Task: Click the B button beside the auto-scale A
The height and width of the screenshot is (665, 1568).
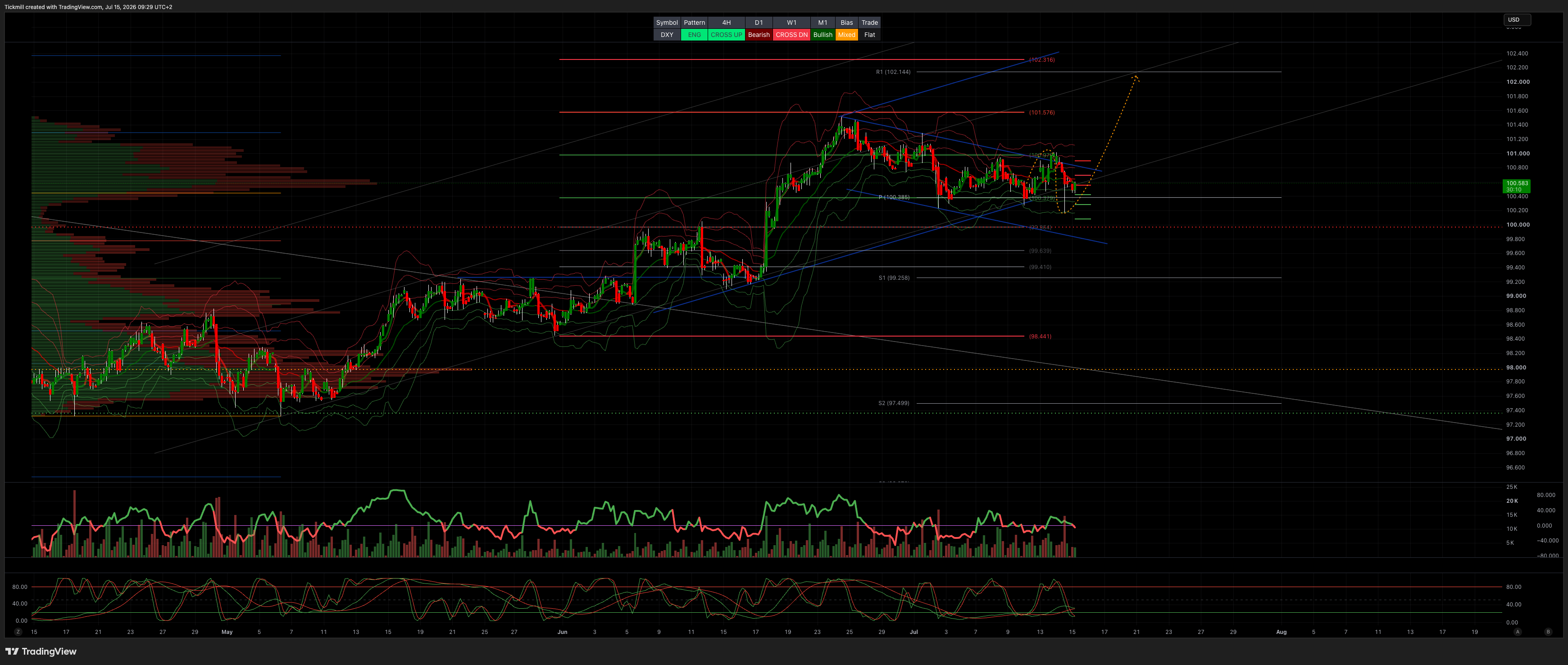Action: tap(1548, 632)
